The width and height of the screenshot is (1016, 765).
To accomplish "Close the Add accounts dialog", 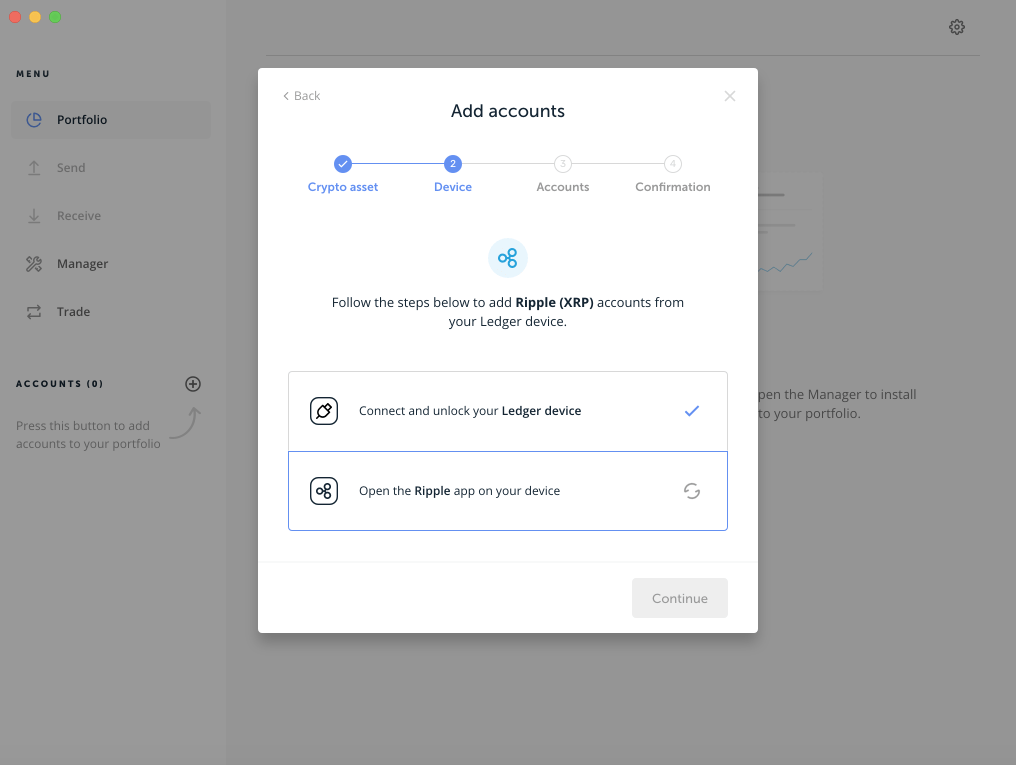I will [730, 96].
